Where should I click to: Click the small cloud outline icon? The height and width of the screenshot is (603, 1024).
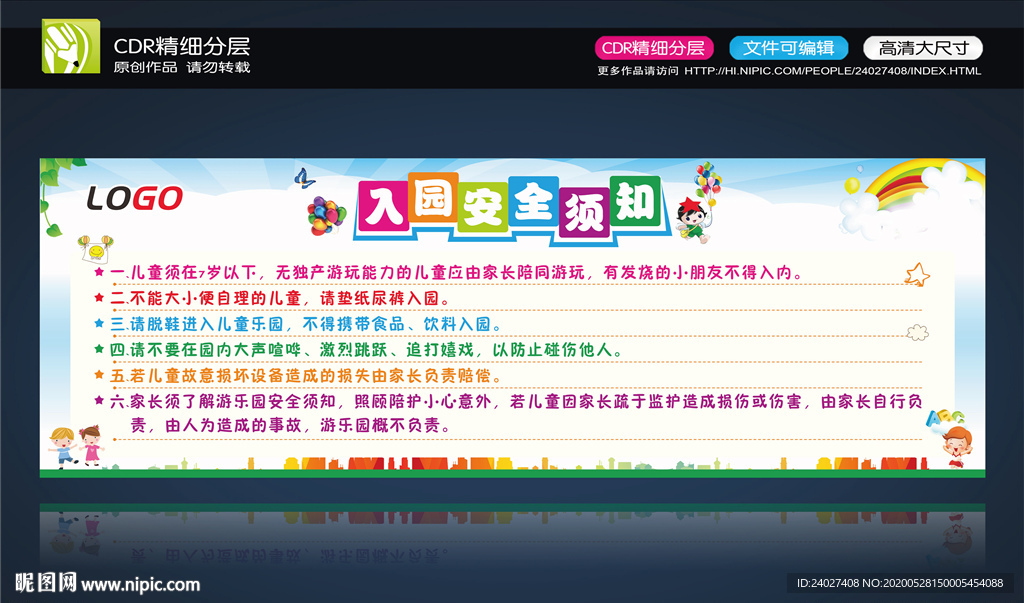(x=918, y=333)
